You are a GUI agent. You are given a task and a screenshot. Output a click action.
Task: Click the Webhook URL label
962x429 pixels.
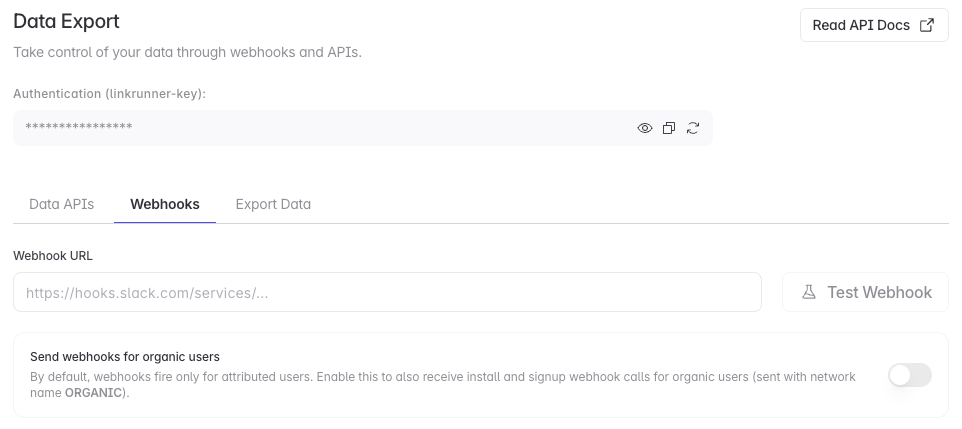(53, 256)
